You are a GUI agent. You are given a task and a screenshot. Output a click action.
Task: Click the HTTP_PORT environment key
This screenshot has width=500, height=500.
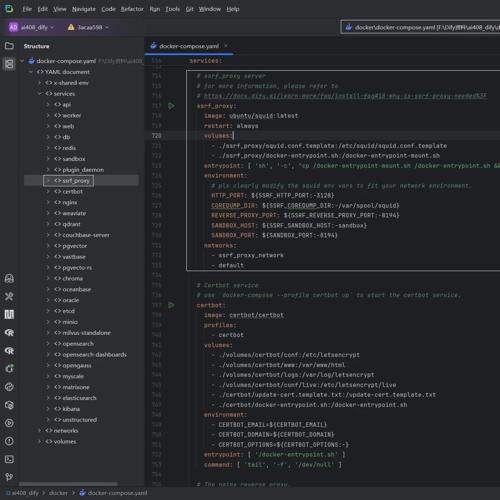click(x=228, y=196)
